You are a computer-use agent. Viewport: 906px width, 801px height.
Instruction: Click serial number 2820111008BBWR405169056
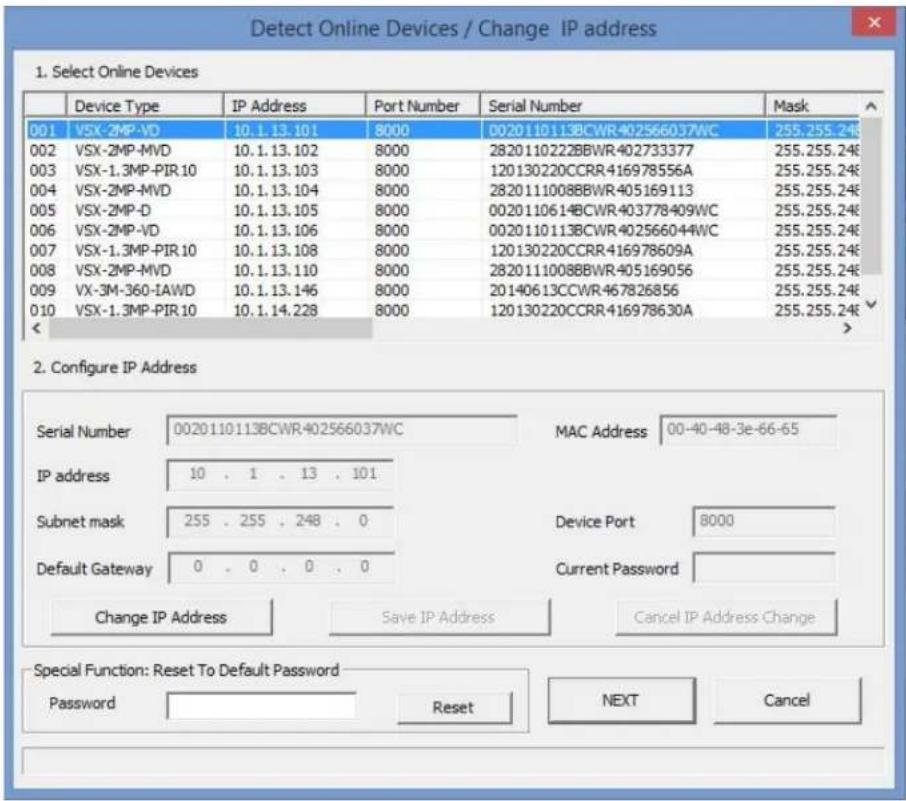tap(591, 270)
